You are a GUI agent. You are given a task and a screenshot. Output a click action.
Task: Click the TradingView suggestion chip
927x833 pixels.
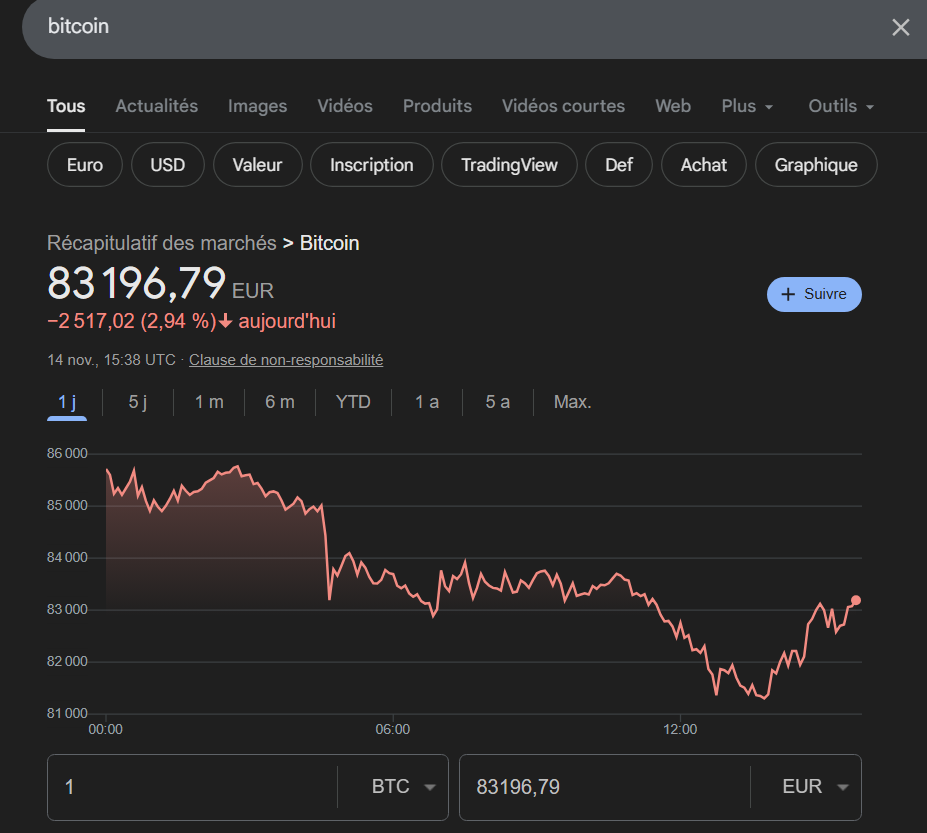pyautogui.click(x=509, y=165)
